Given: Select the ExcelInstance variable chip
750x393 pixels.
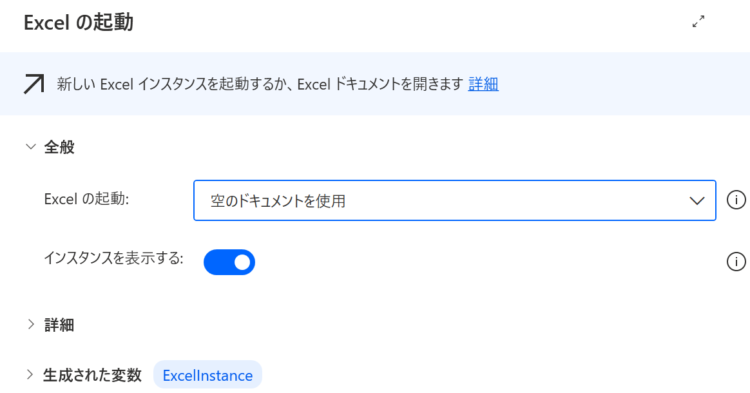Looking at the screenshot, I should pos(208,375).
